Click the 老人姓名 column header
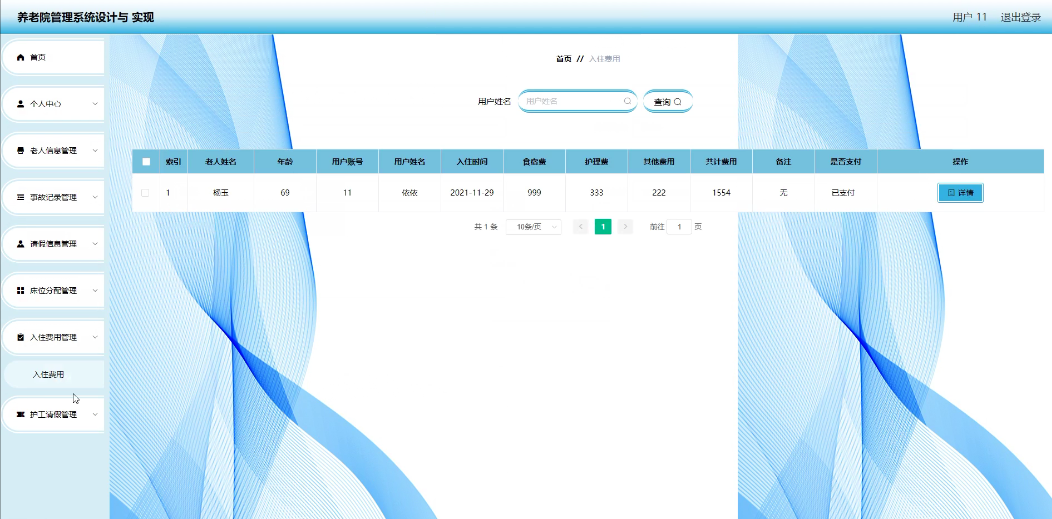Image resolution: width=1052 pixels, height=519 pixels. click(x=220, y=162)
